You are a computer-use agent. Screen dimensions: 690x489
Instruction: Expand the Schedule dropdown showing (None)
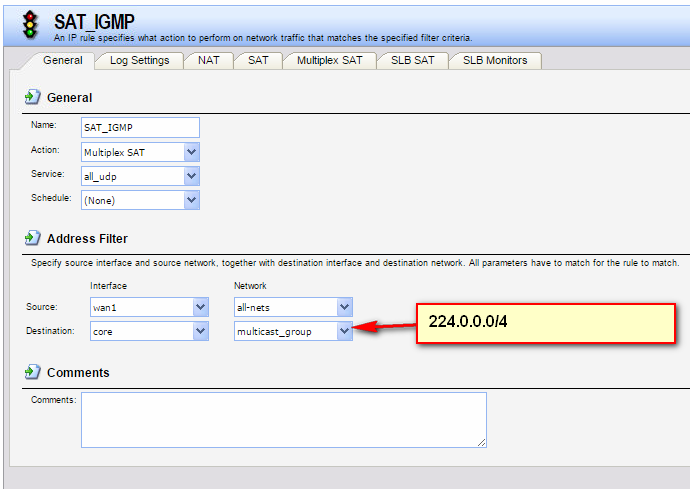tap(140, 200)
